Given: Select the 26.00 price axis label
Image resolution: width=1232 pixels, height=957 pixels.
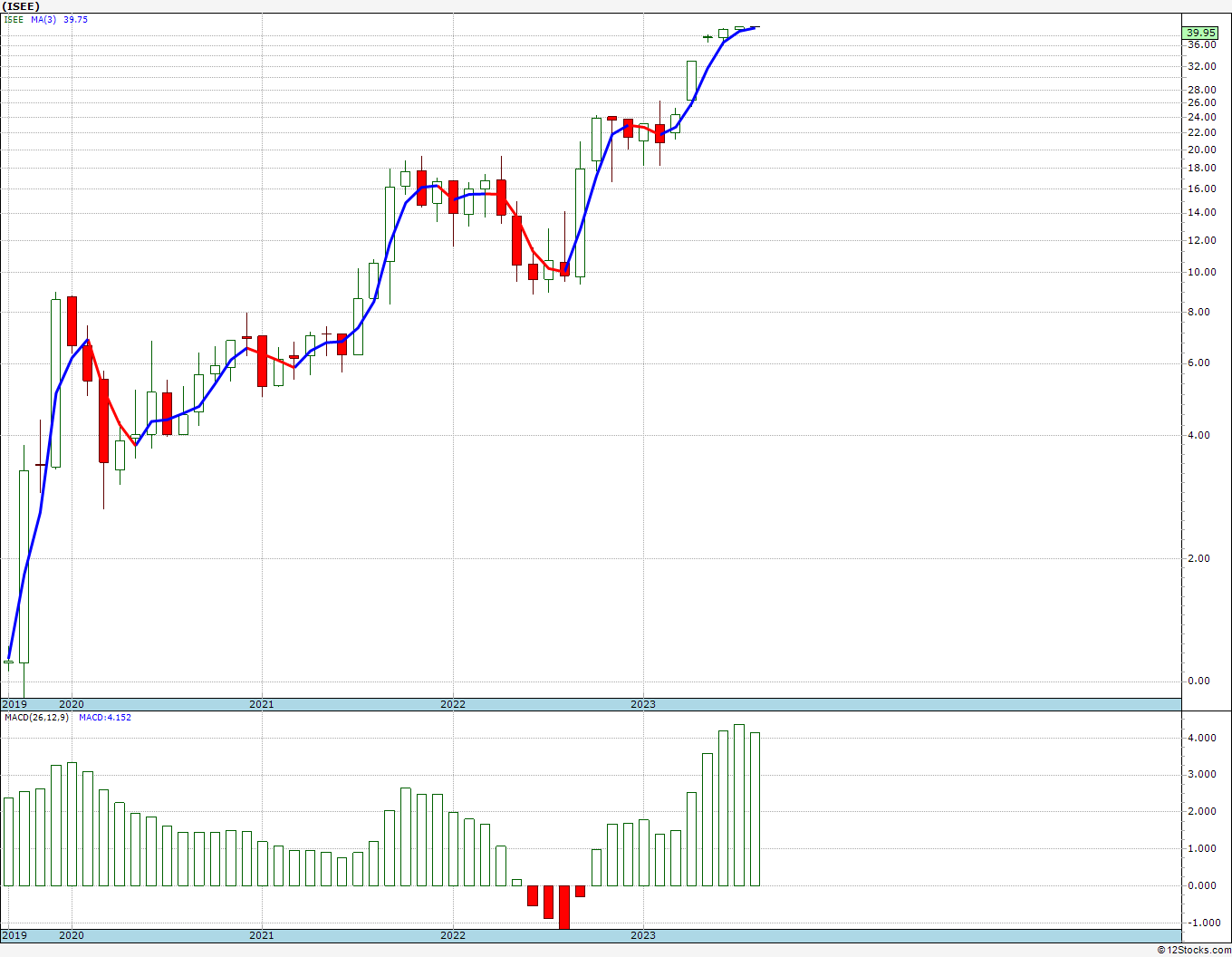Looking at the screenshot, I should point(1201,103).
